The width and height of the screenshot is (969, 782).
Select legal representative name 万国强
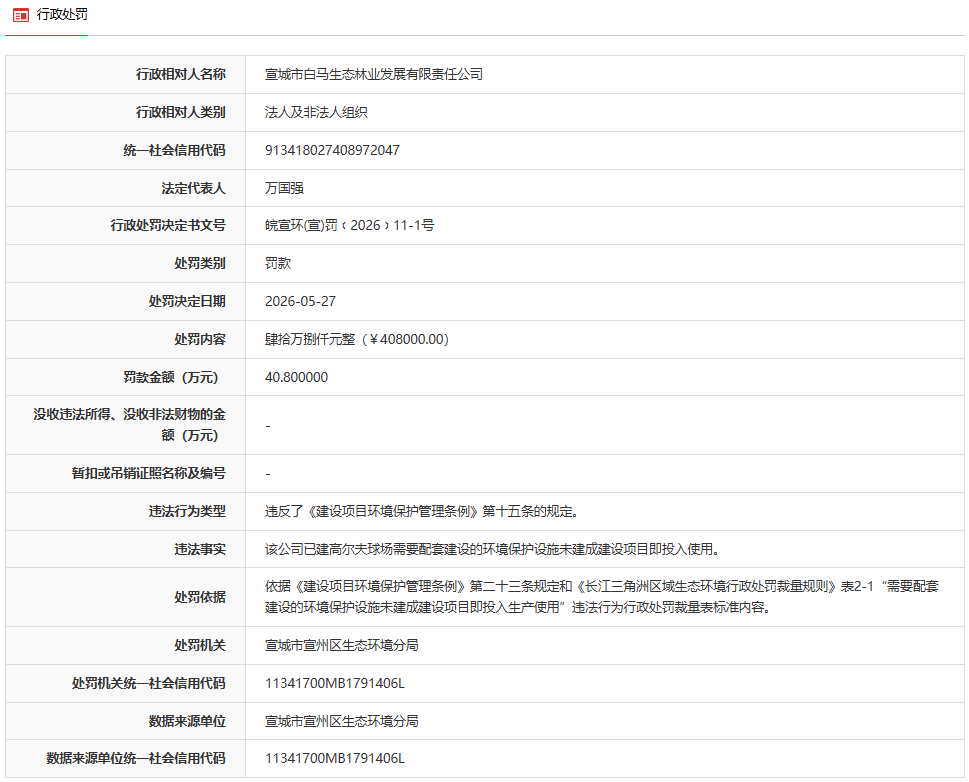284,188
